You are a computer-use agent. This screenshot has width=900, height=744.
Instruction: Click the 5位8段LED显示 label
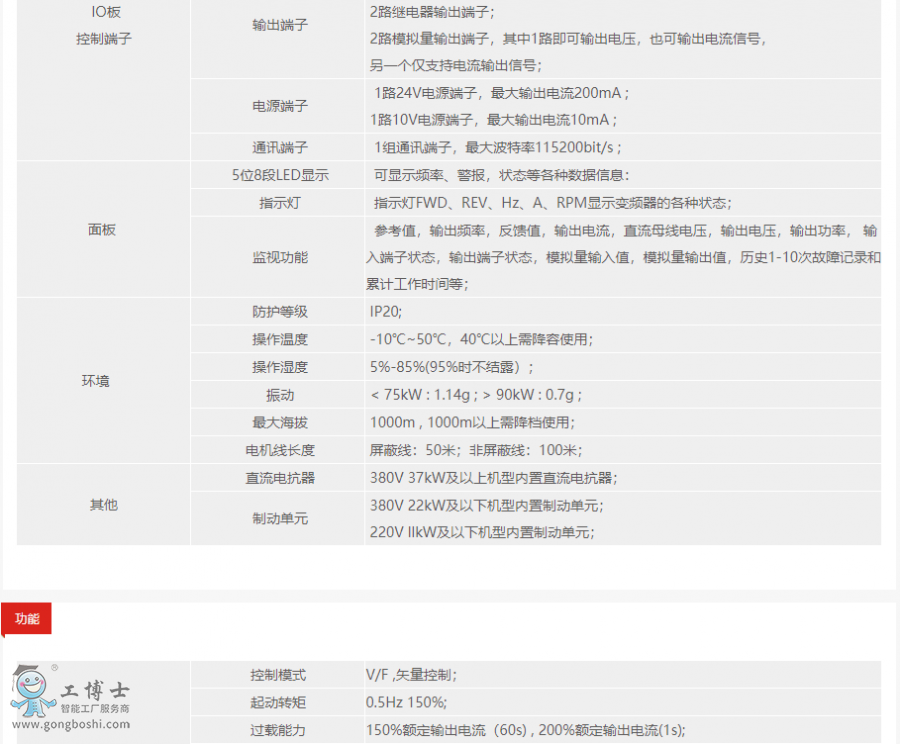(280, 175)
